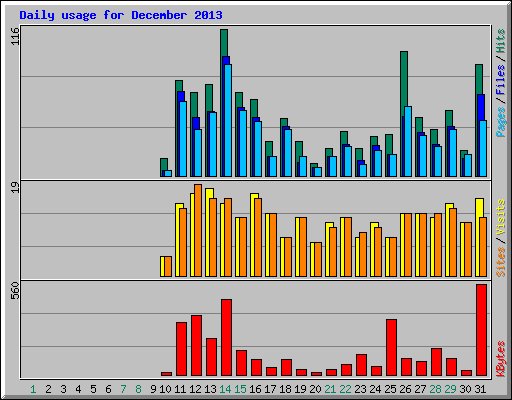Click the red KBytes bar for day 31
The height and width of the screenshot is (400, 512).
pos(481,330)
